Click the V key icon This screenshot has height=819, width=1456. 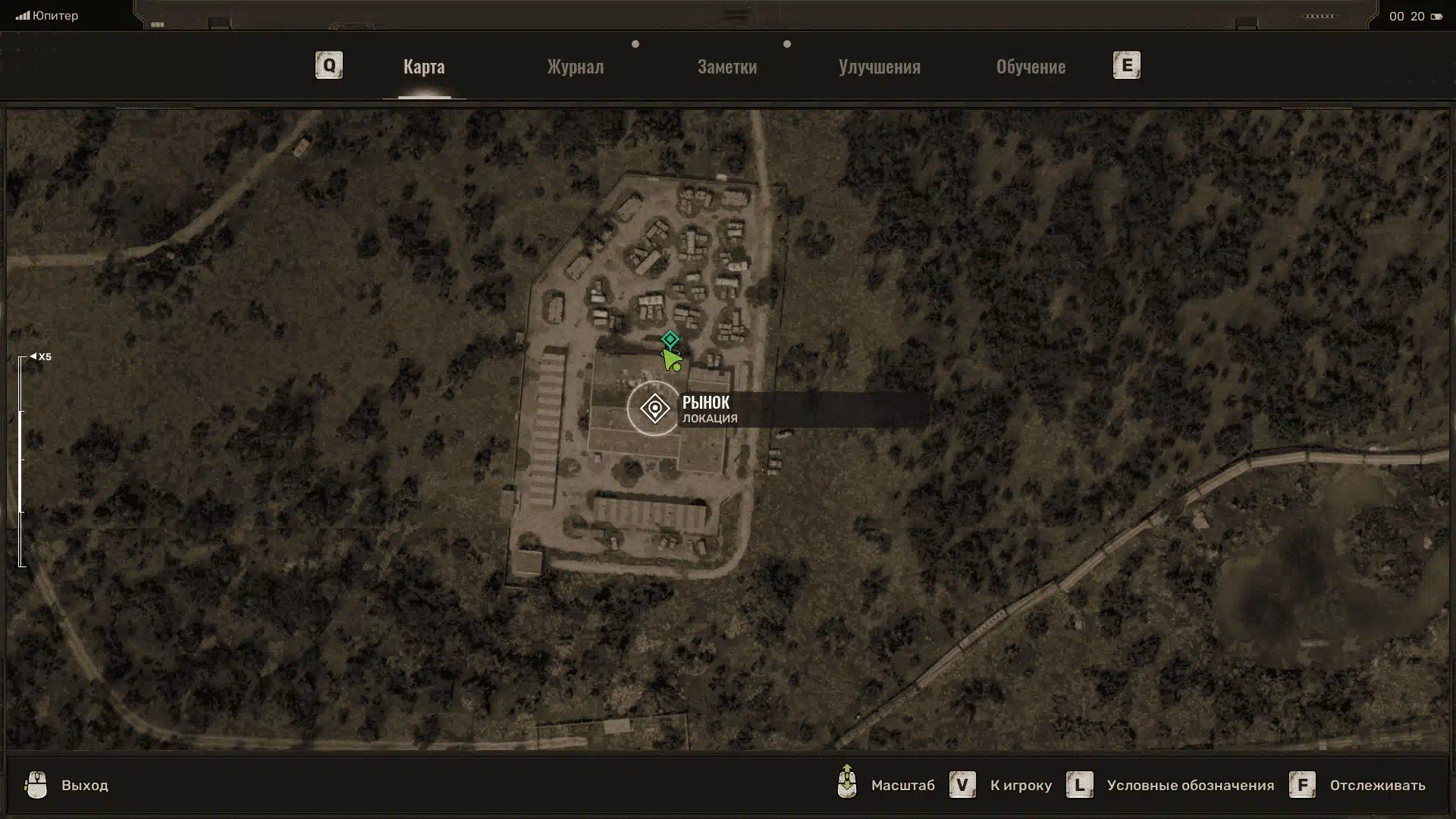point(962,785)
